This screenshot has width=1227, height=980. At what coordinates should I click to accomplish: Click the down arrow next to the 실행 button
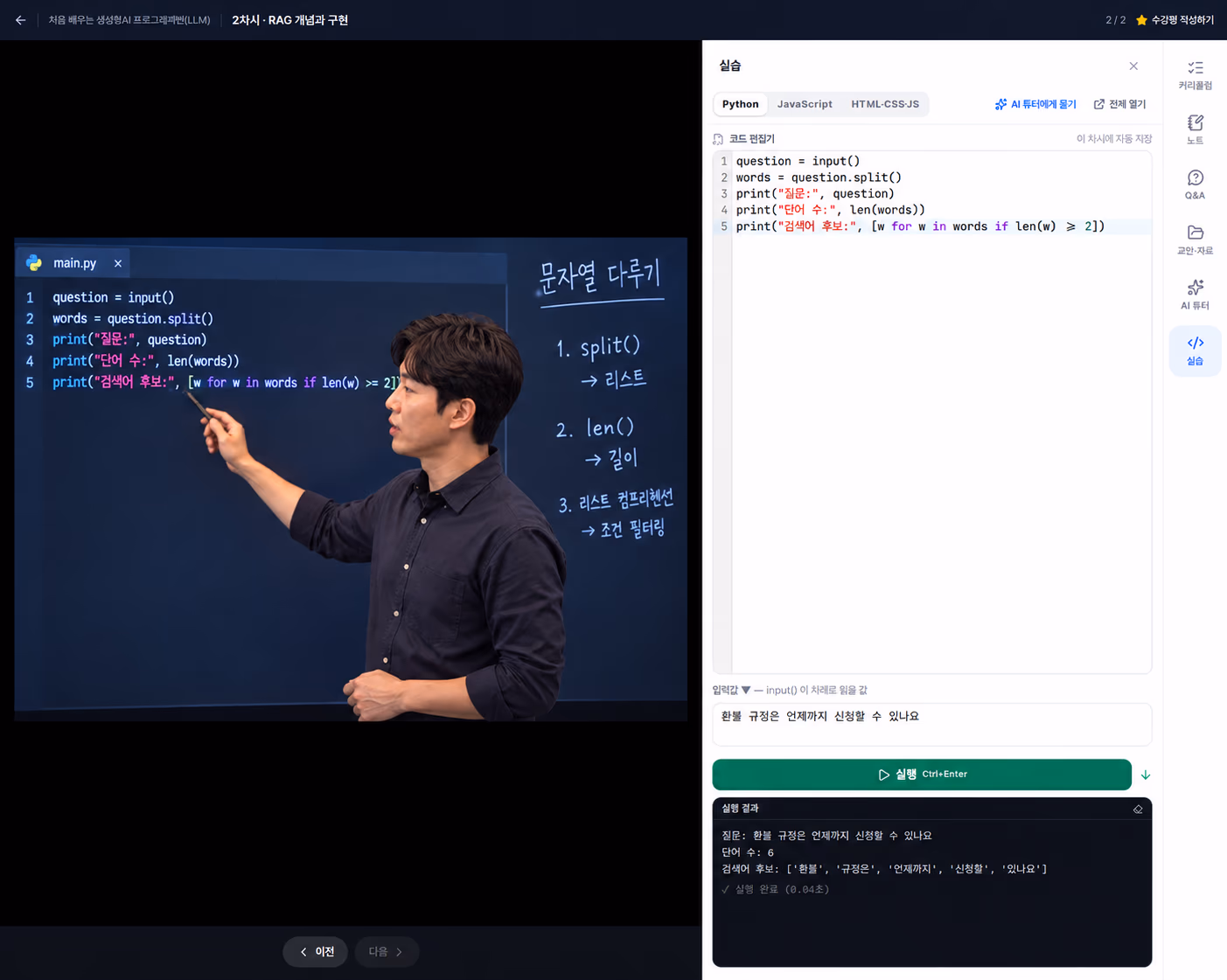click(1145, 775)
